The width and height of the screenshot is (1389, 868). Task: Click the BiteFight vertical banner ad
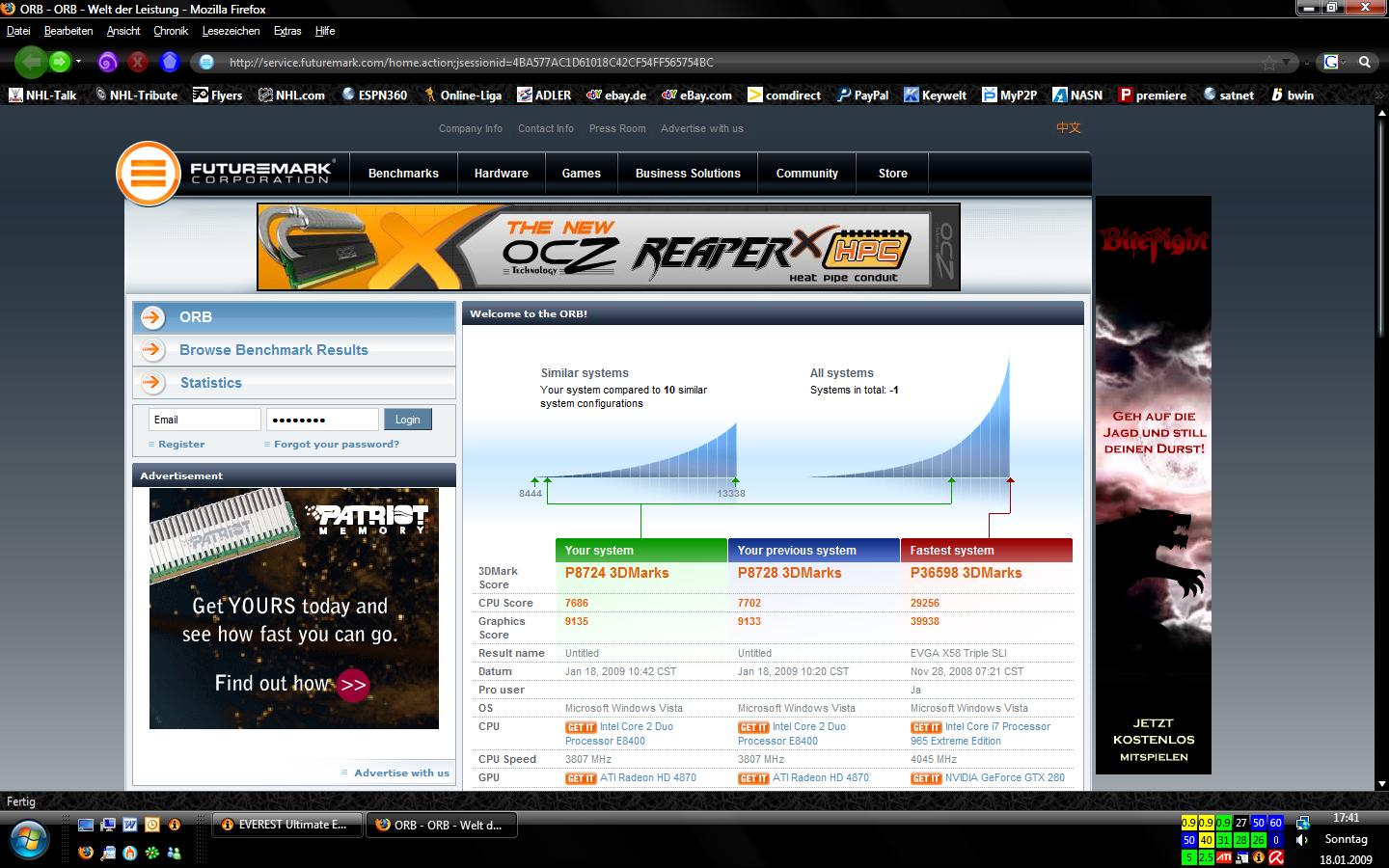(1154, 485)
